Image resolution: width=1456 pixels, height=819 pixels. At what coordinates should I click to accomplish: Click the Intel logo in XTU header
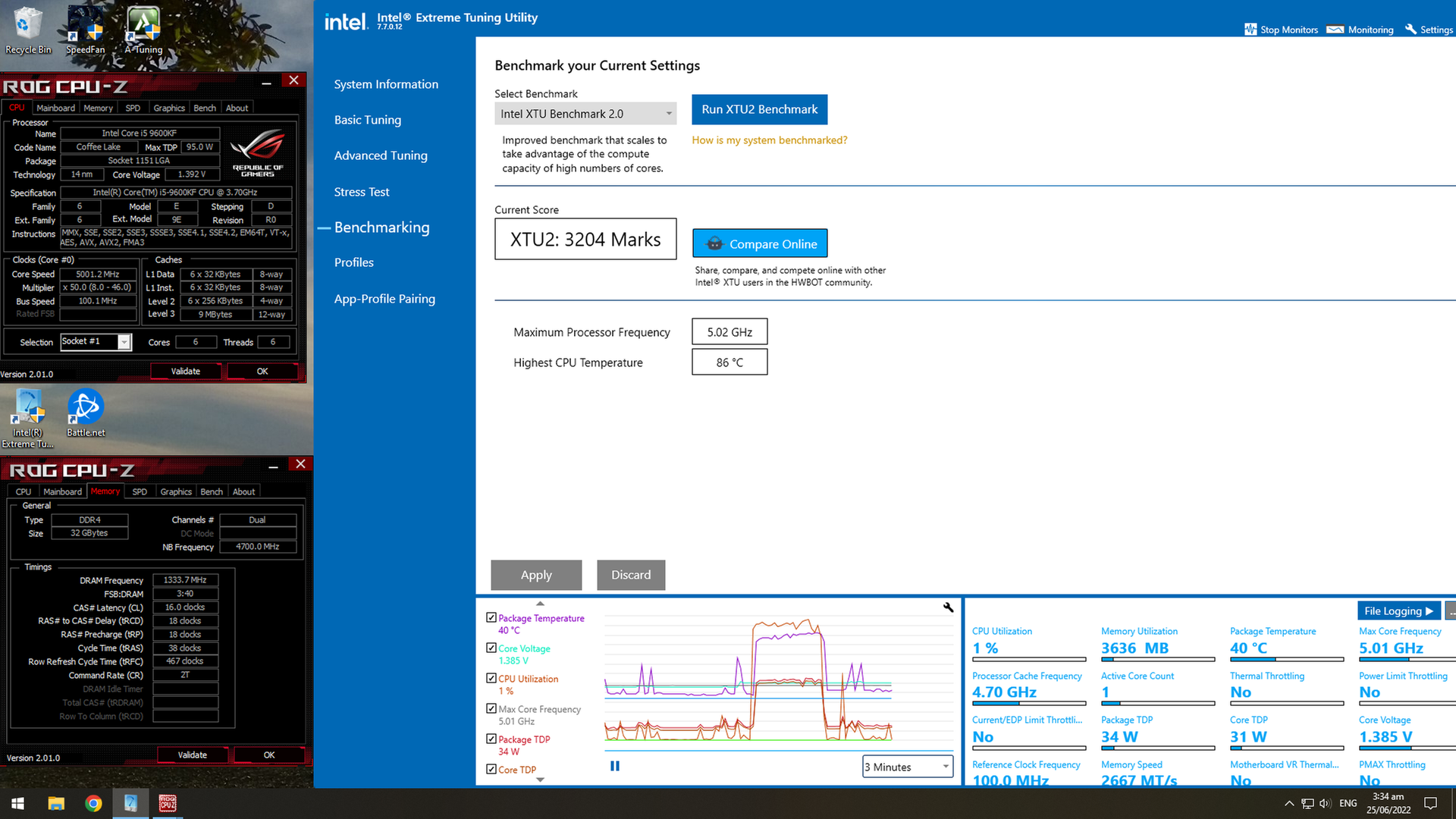point(347,21)
